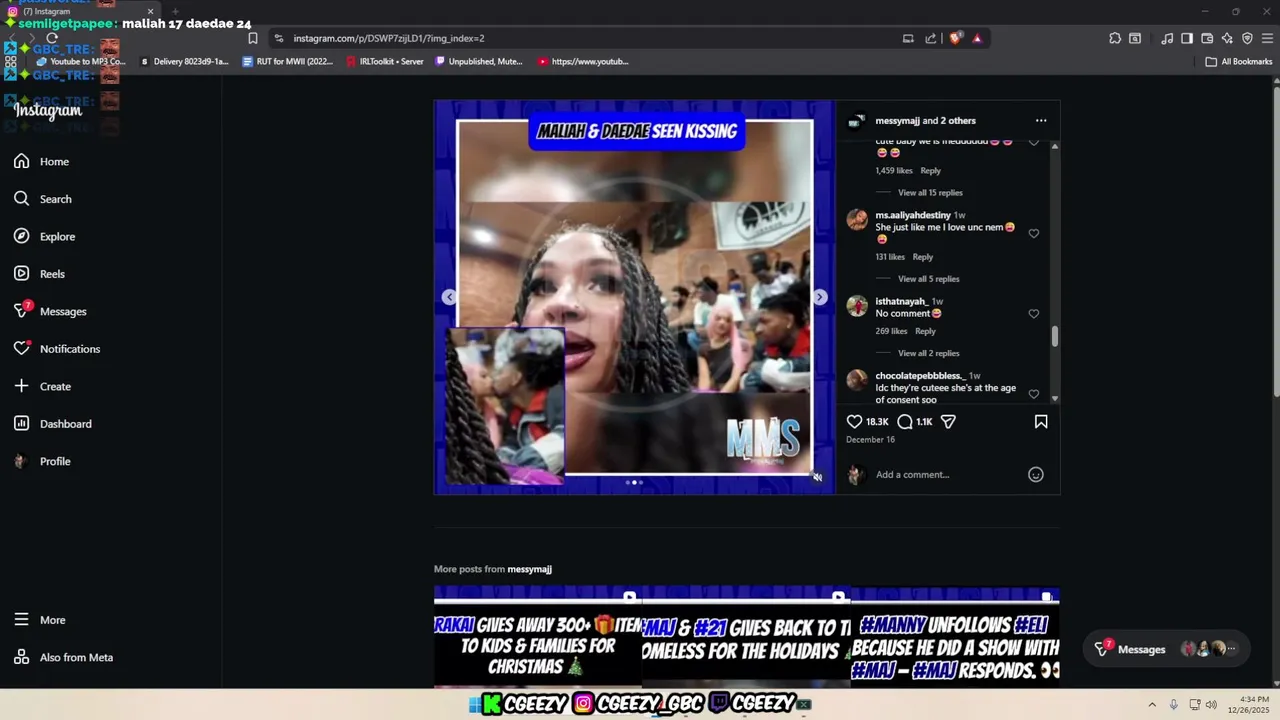The image size is (1280, 720).
Task: Open Brave VPN shield icon
Action: pyautogui.click(x=1247, y=38)
